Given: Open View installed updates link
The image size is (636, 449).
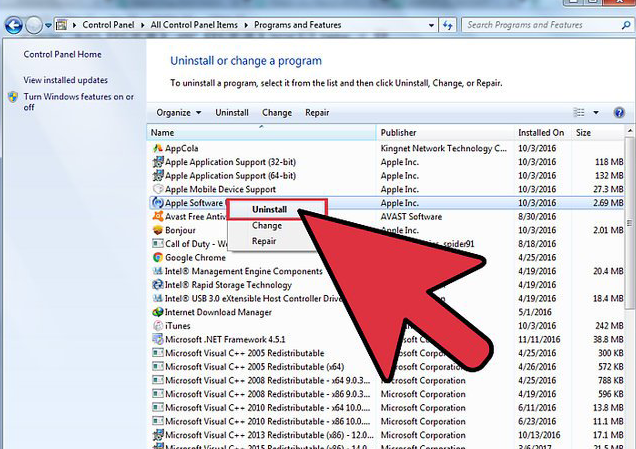Looking at the screenshot, I should (x=65, y=80).
